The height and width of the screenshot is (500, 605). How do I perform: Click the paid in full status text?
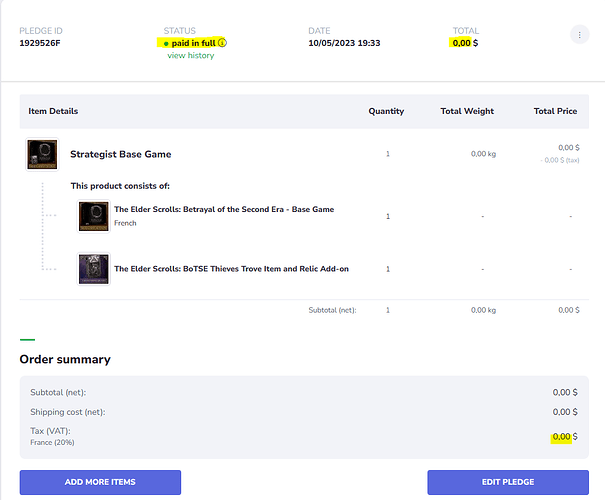pyautogui.click(x=193, y=43)
